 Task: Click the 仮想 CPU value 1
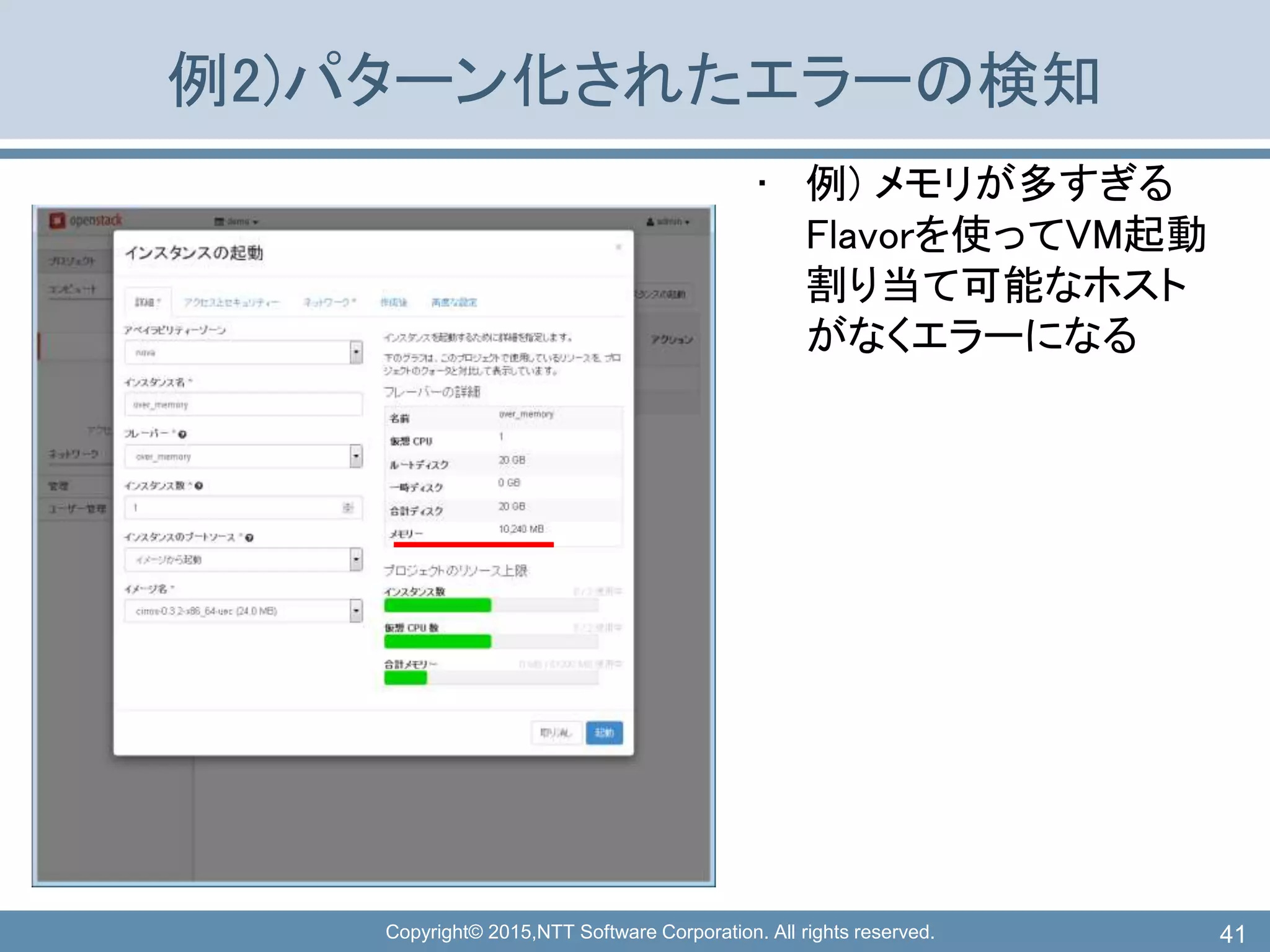pos(501,437)
